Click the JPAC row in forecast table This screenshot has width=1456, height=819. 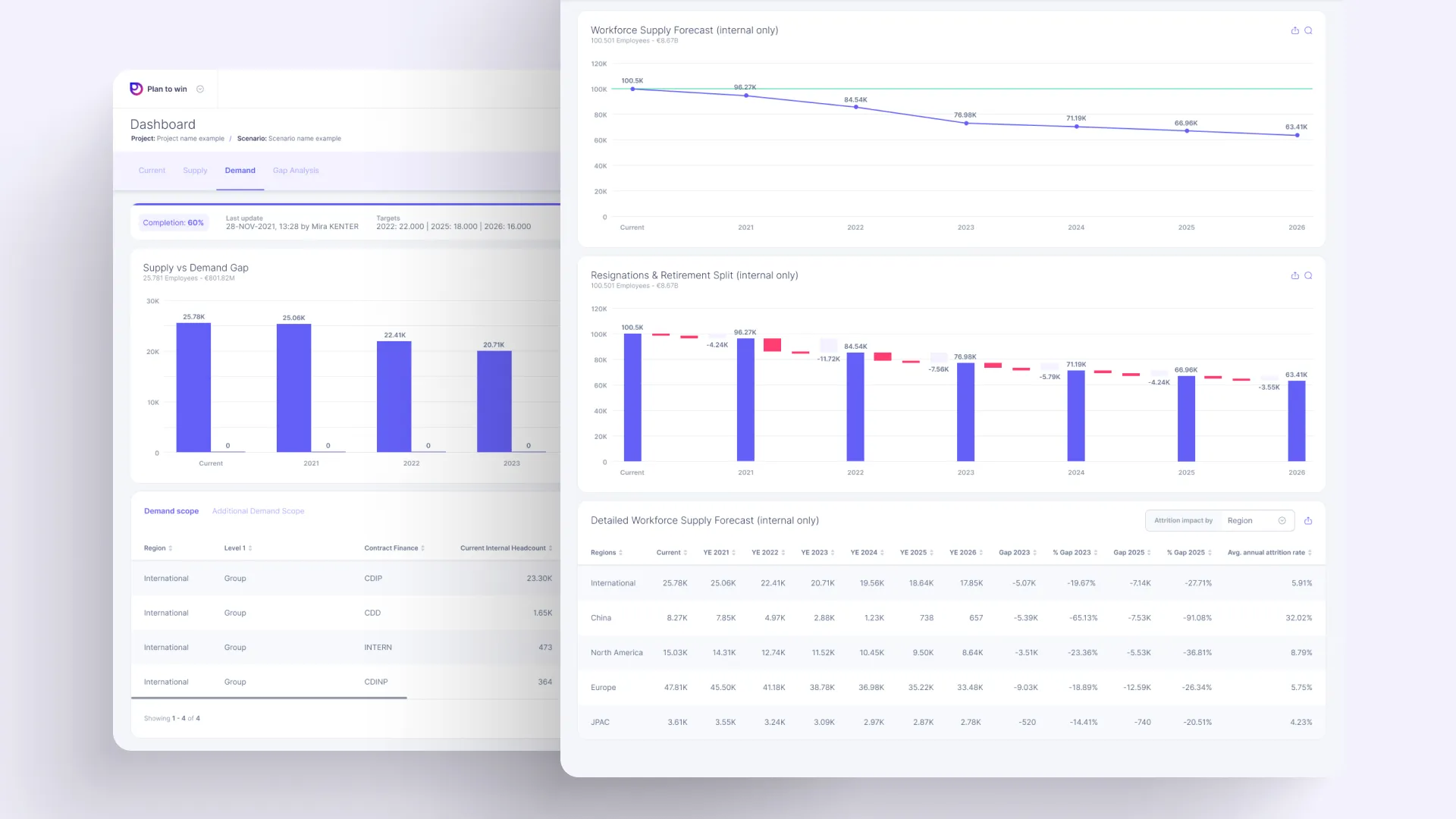(951, 723)
